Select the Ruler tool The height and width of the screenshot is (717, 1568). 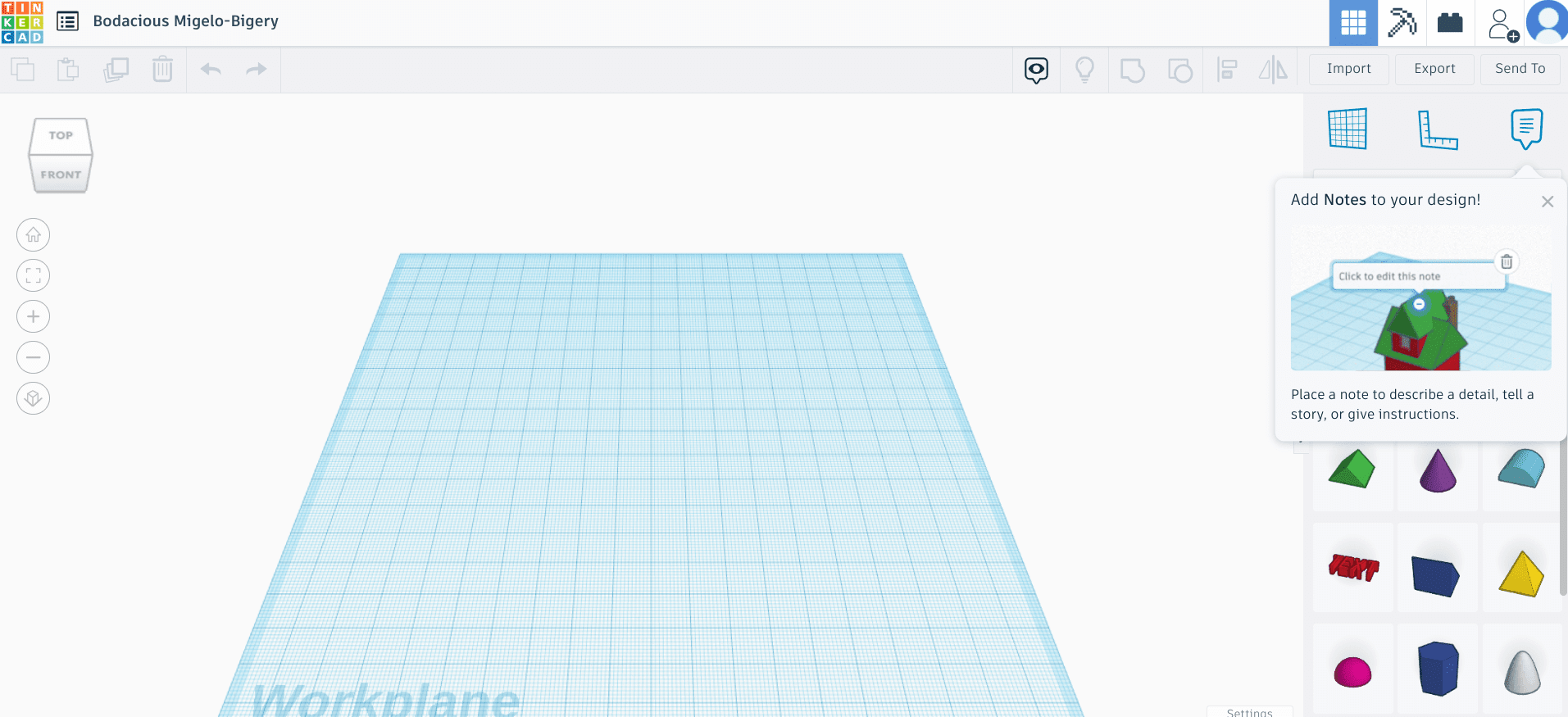click(1438, 129)
